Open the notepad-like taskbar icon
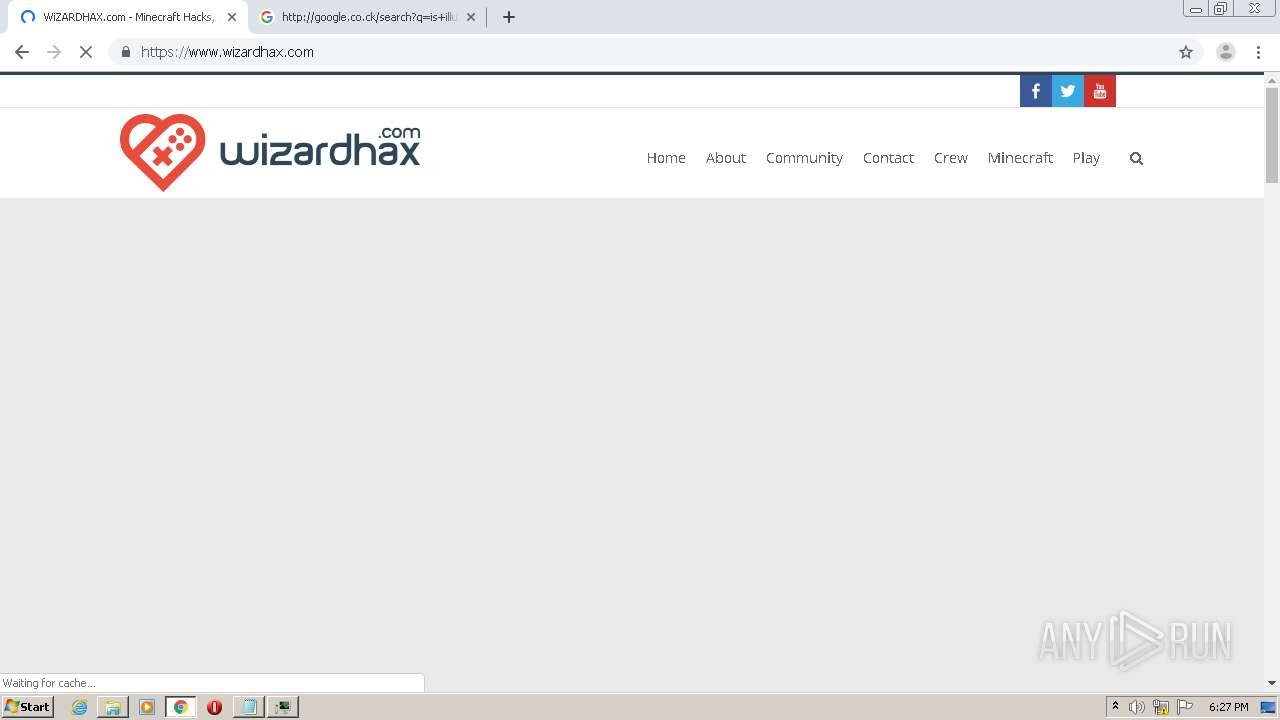This screenshot has width=1280, height=720. click(x=249, y=707)
